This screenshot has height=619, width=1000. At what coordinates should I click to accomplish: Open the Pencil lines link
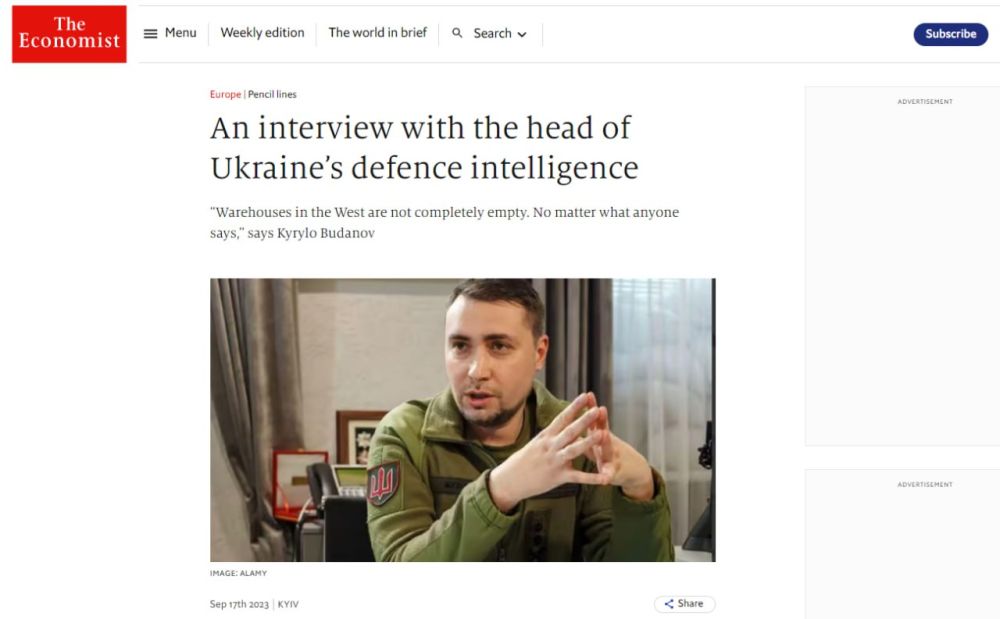pos(272,94)
